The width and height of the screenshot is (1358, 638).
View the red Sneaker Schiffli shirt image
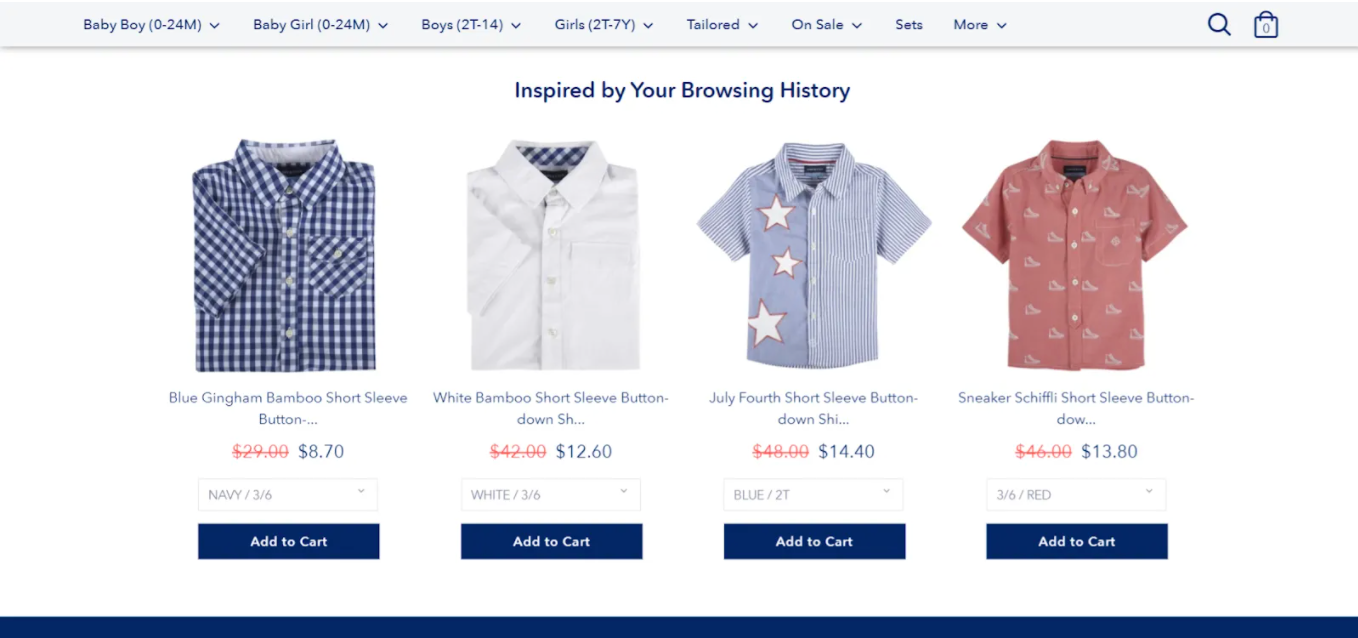coord(1075,255)
